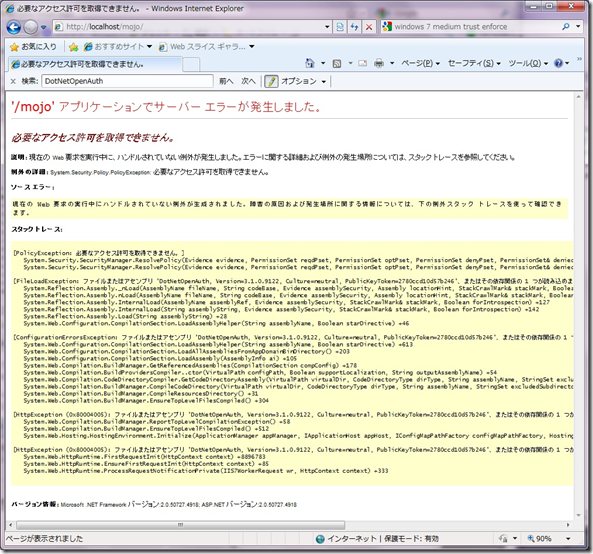Click the horizontal scrollbar right arrow
This screenshot has height=554, width=593.
[568, 525]
